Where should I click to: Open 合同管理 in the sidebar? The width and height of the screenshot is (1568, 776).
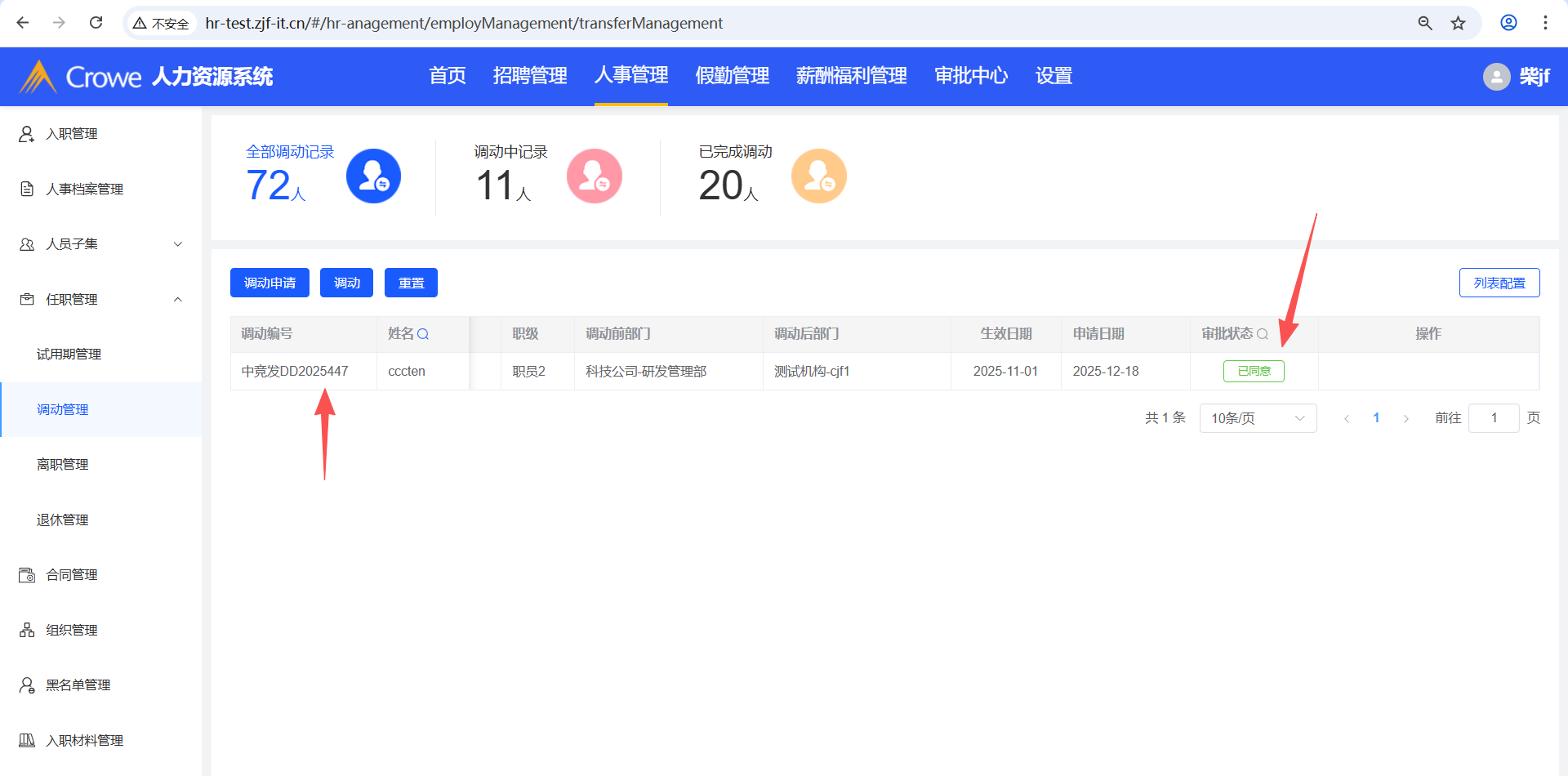72,575
